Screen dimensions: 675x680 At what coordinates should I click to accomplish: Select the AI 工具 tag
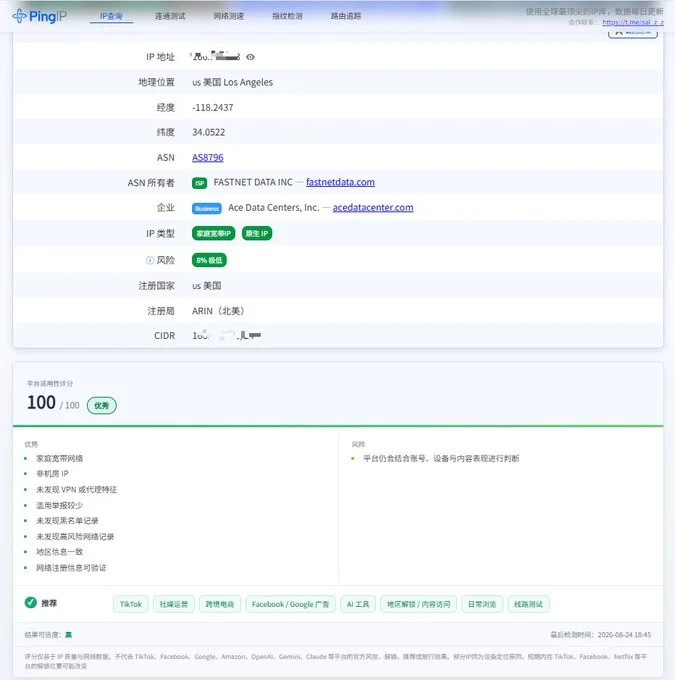[x=358, y=604]
